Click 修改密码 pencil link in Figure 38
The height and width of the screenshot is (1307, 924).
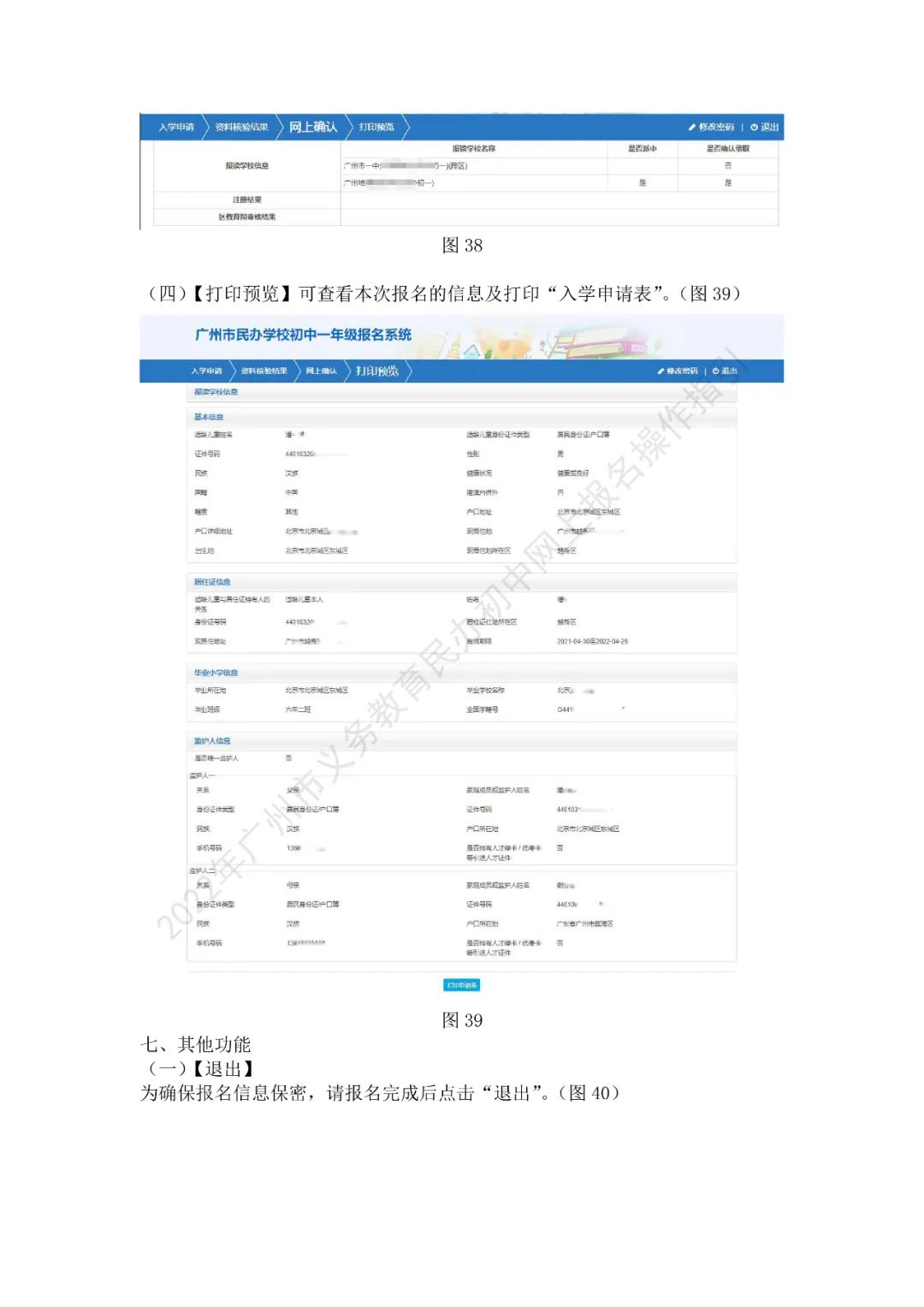[712, 127]
